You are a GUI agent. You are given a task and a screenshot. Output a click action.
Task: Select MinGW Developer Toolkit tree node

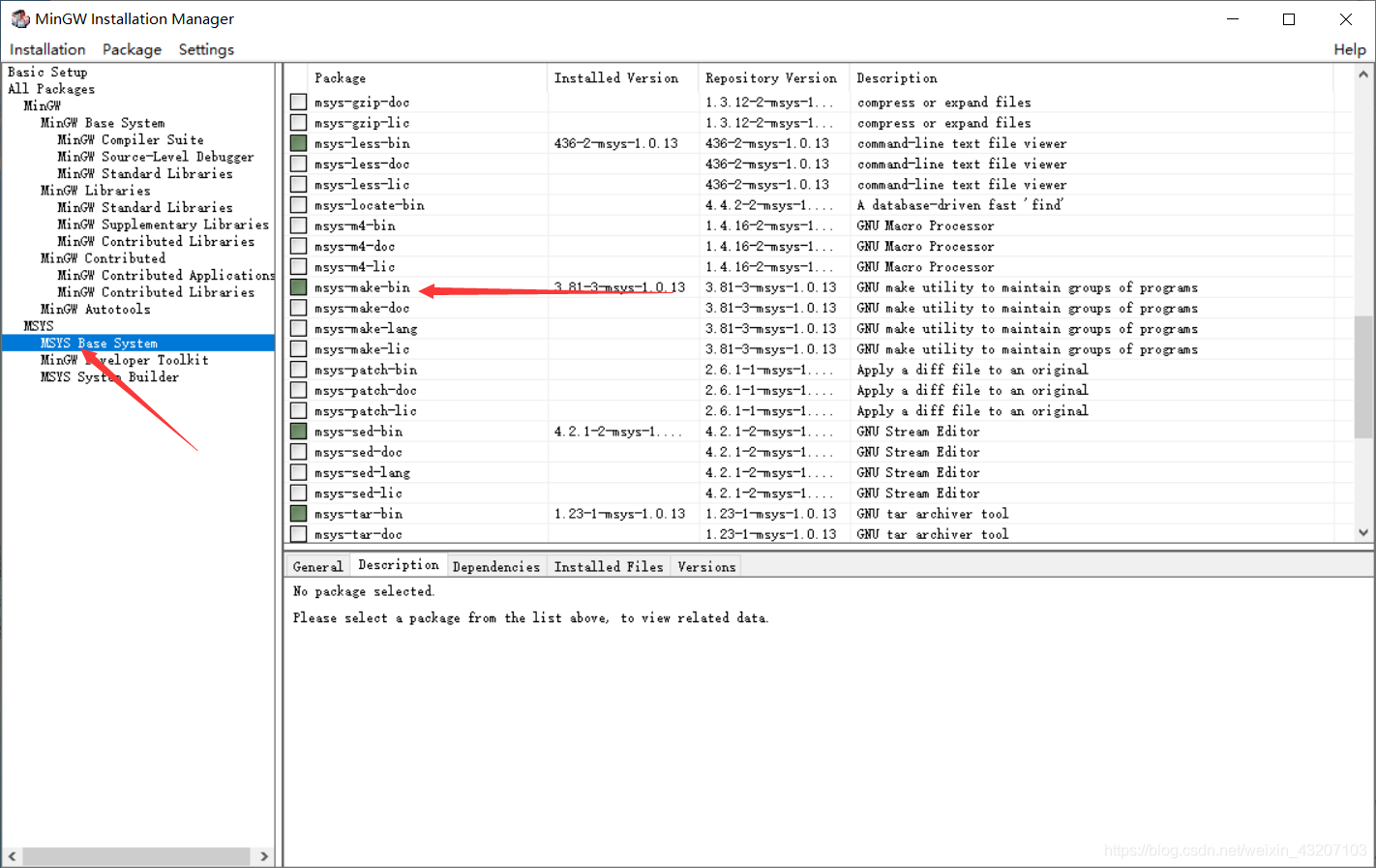(x=125, y=360)
